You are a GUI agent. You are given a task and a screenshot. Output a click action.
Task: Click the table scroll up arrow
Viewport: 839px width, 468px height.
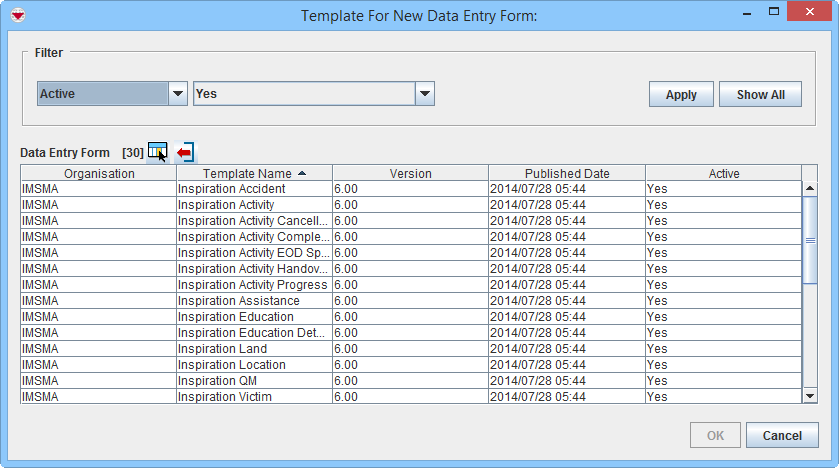810,188
